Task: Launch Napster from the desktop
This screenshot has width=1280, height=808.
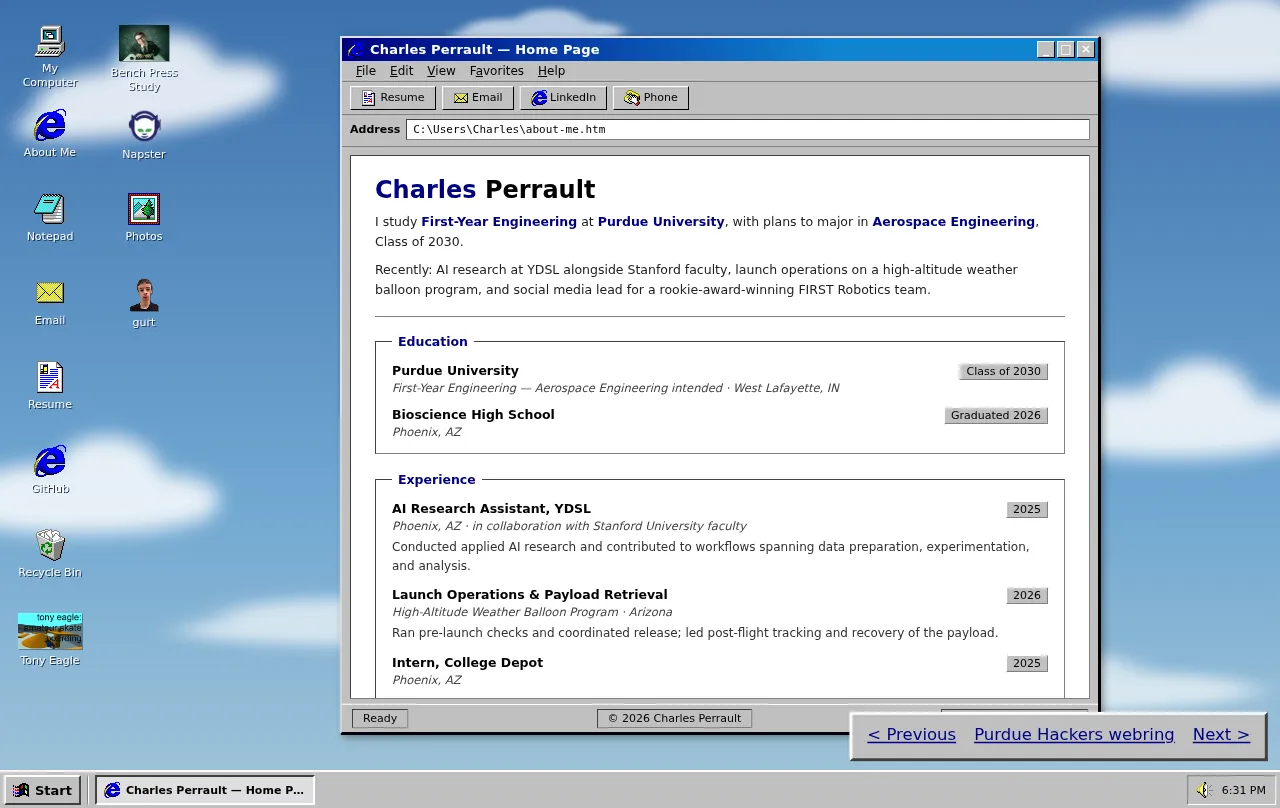Action: [x=144, y=135]
